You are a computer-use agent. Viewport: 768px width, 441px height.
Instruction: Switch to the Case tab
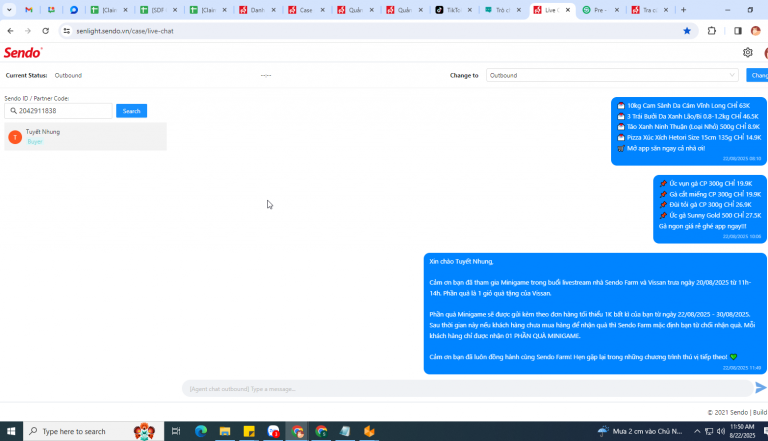305,10
